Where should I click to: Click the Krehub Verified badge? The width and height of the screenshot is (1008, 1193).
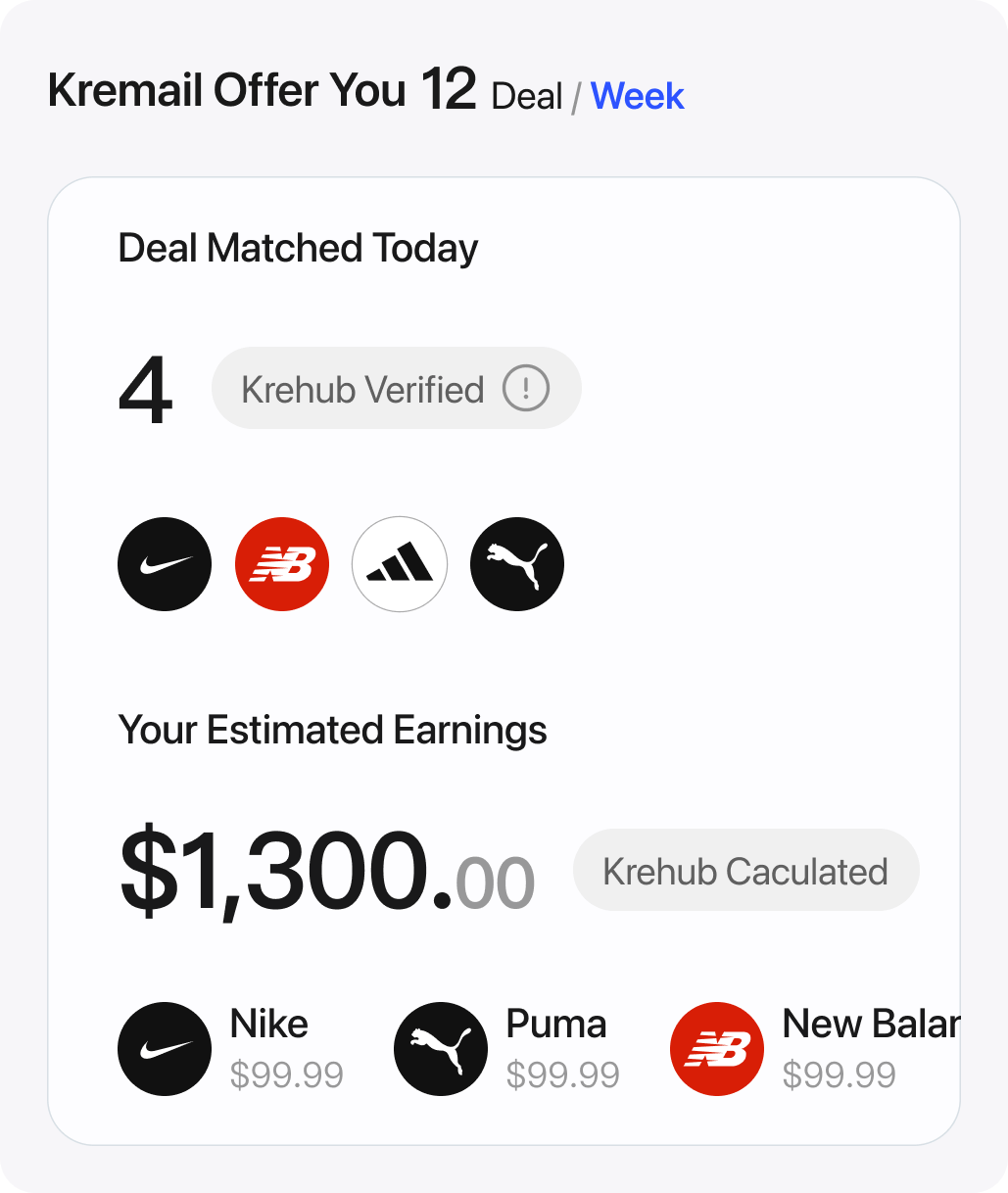397,388
